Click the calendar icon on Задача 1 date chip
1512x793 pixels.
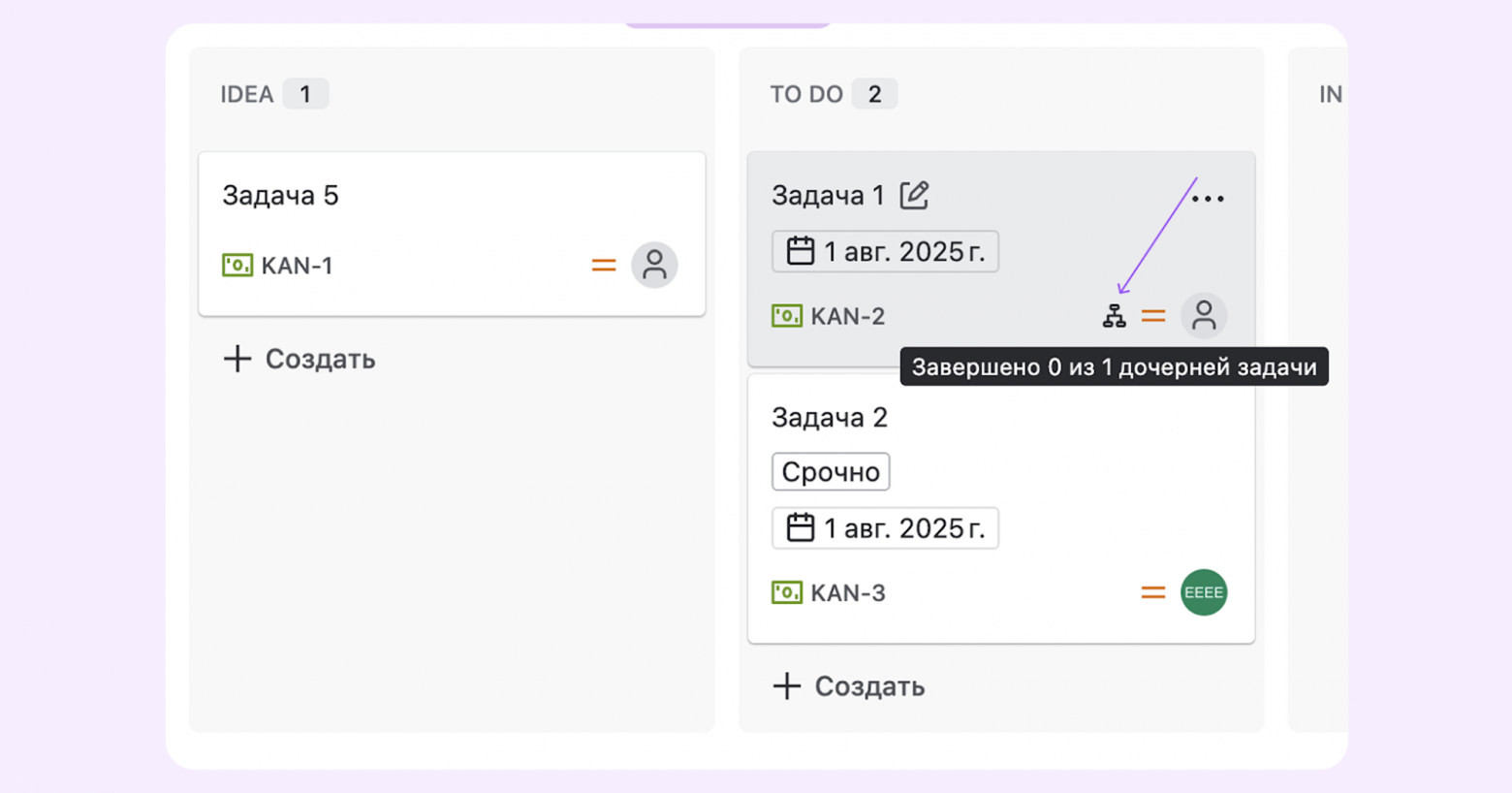[x=800, y=250]
